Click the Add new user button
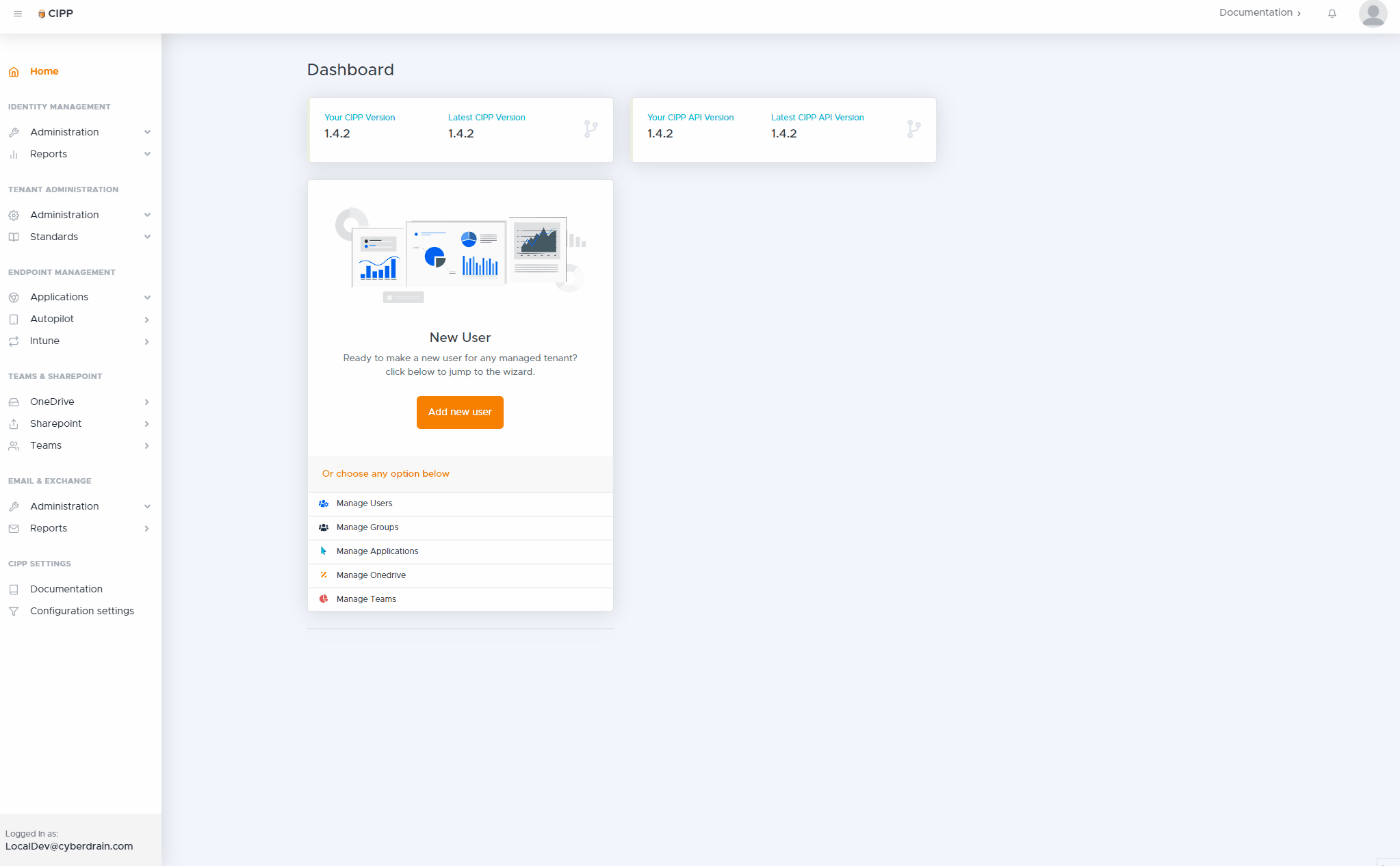This screenshot has width=1400, height=866. coord(459,412)
